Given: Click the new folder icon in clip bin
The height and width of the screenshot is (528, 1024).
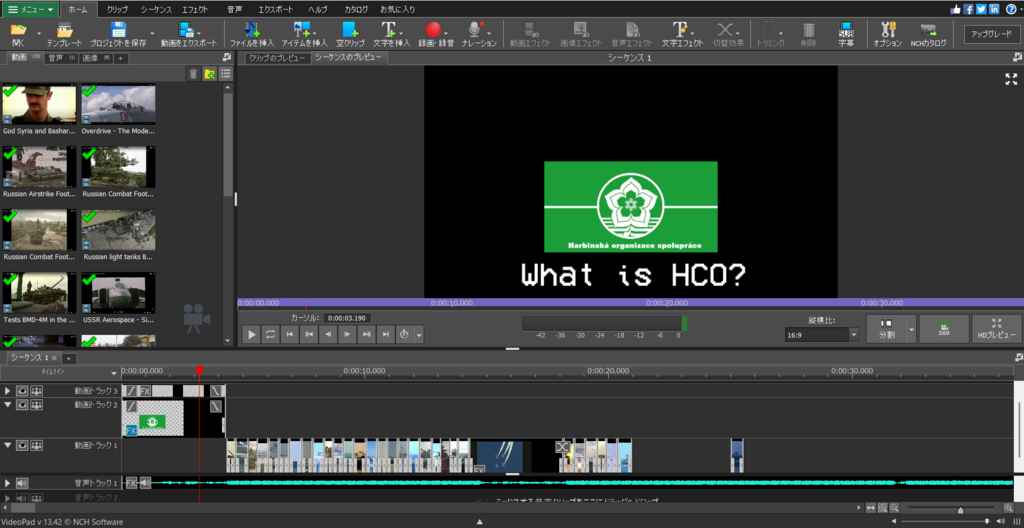Looking at the screenshot, I should click(210, 74).
